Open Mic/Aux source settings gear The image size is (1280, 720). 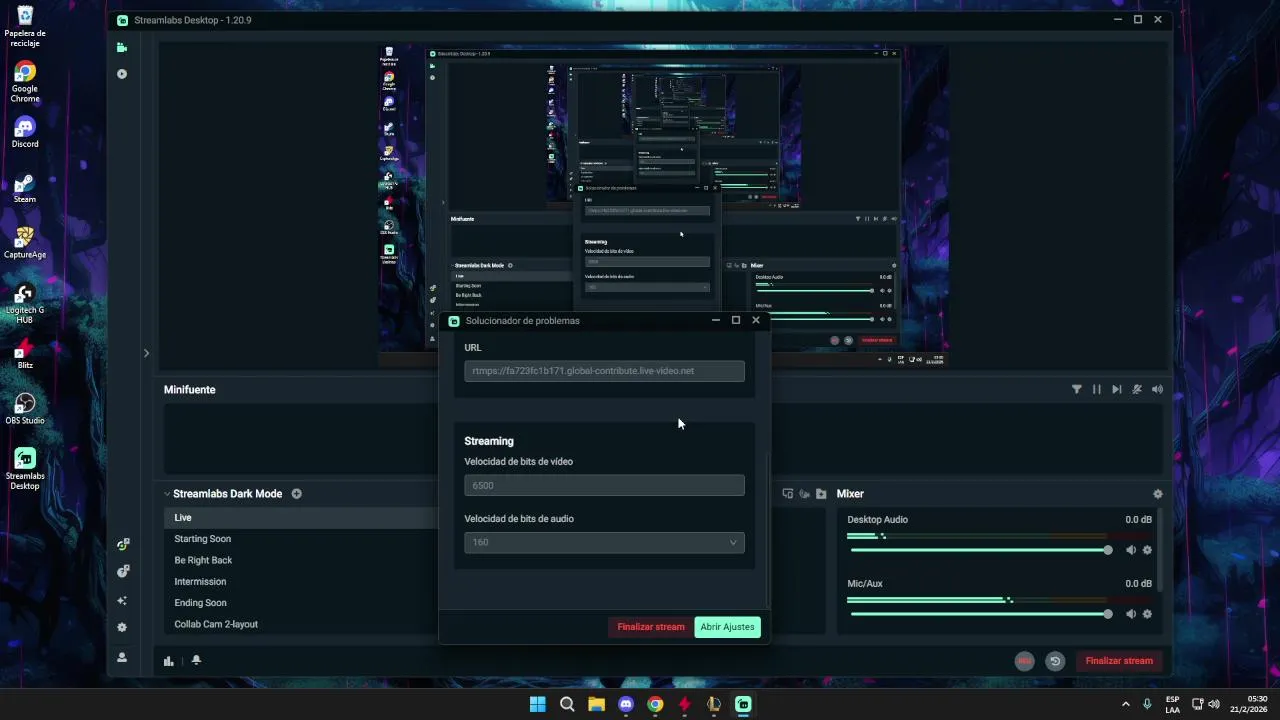coord(1147,614)
